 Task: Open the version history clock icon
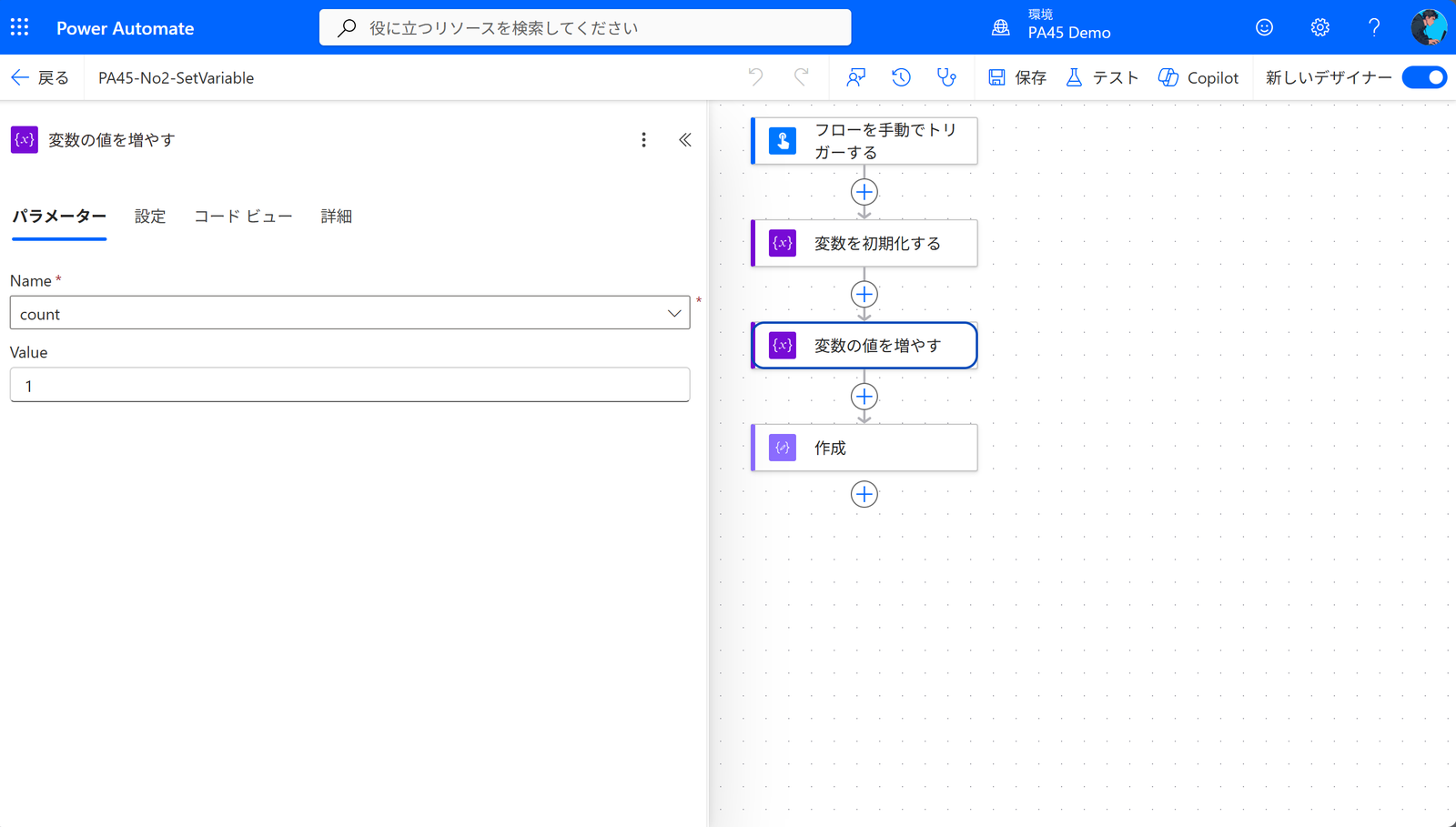pos(901,77)
